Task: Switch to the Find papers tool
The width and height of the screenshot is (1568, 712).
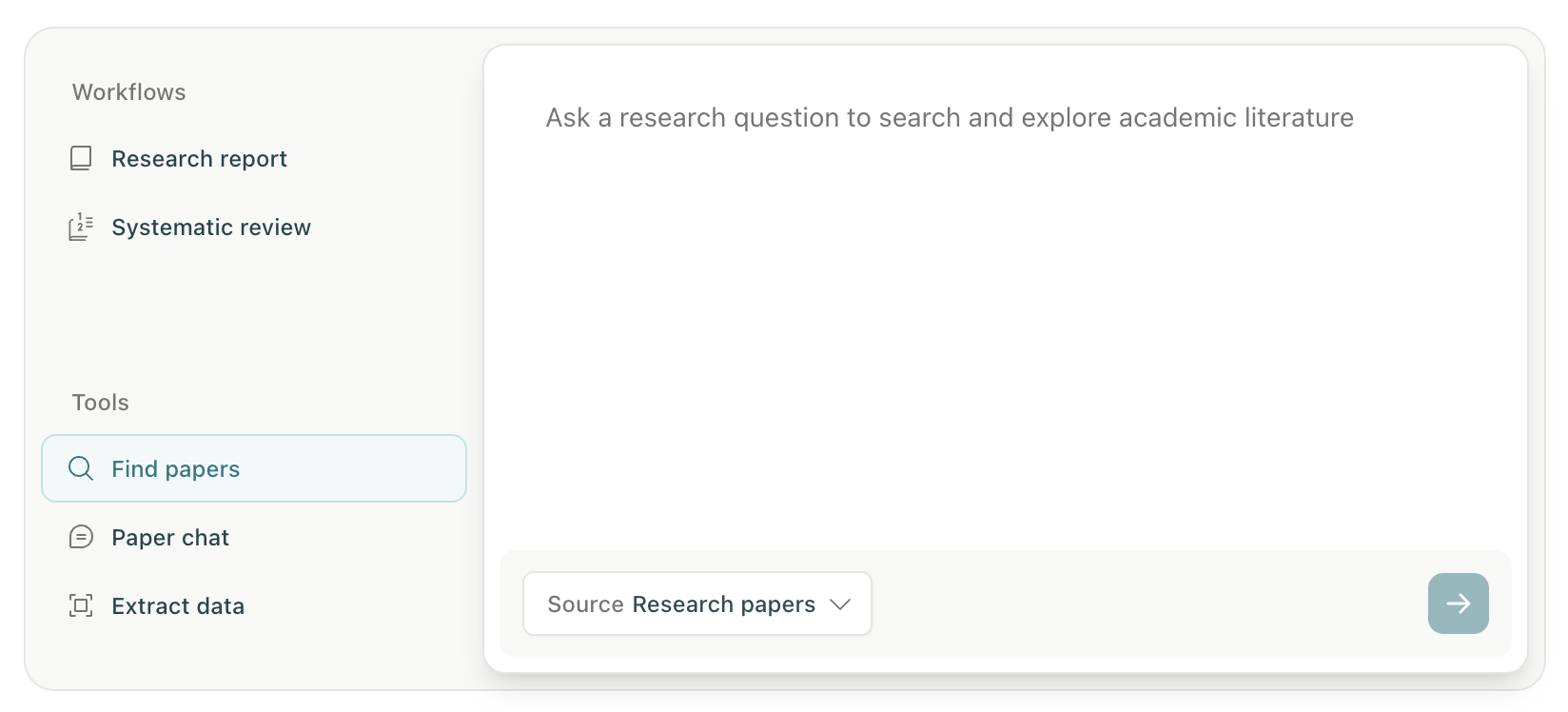Action: tap(175, 469)
